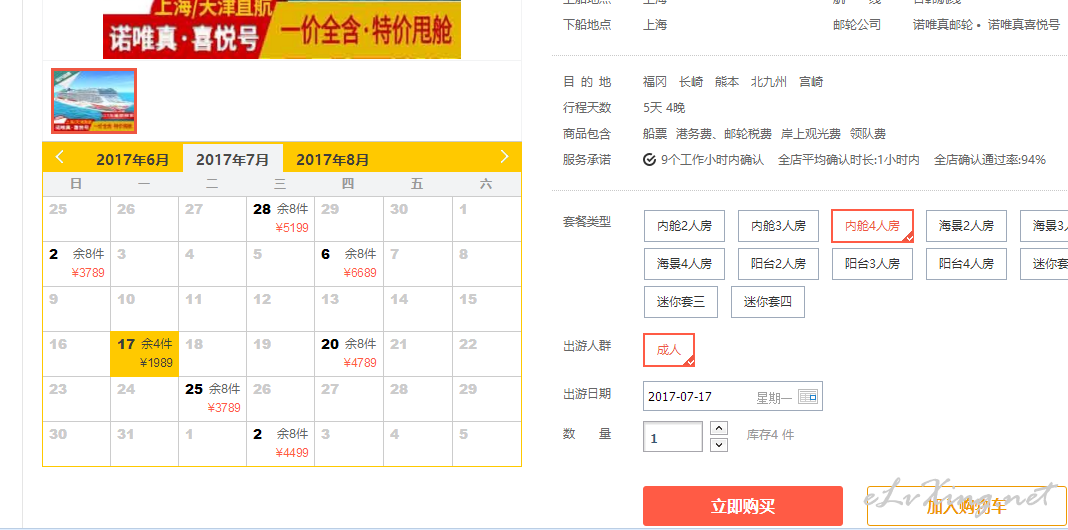The image size is (1068, 530).
Task: Pick July 20 departure priced ¥4789
Action: (x=349, y=354)
